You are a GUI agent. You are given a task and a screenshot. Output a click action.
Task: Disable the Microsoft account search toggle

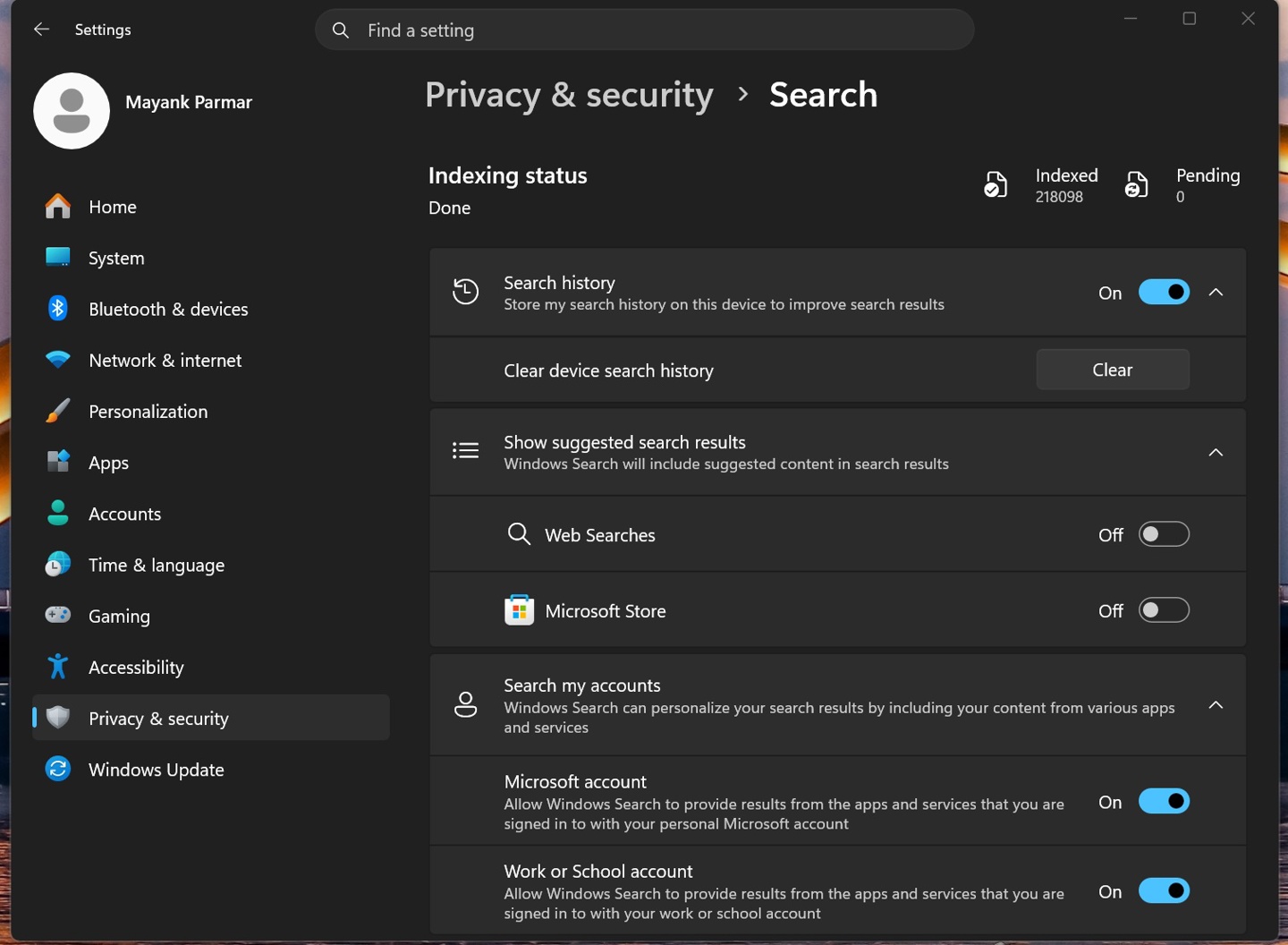click(x=1164, y=802)
